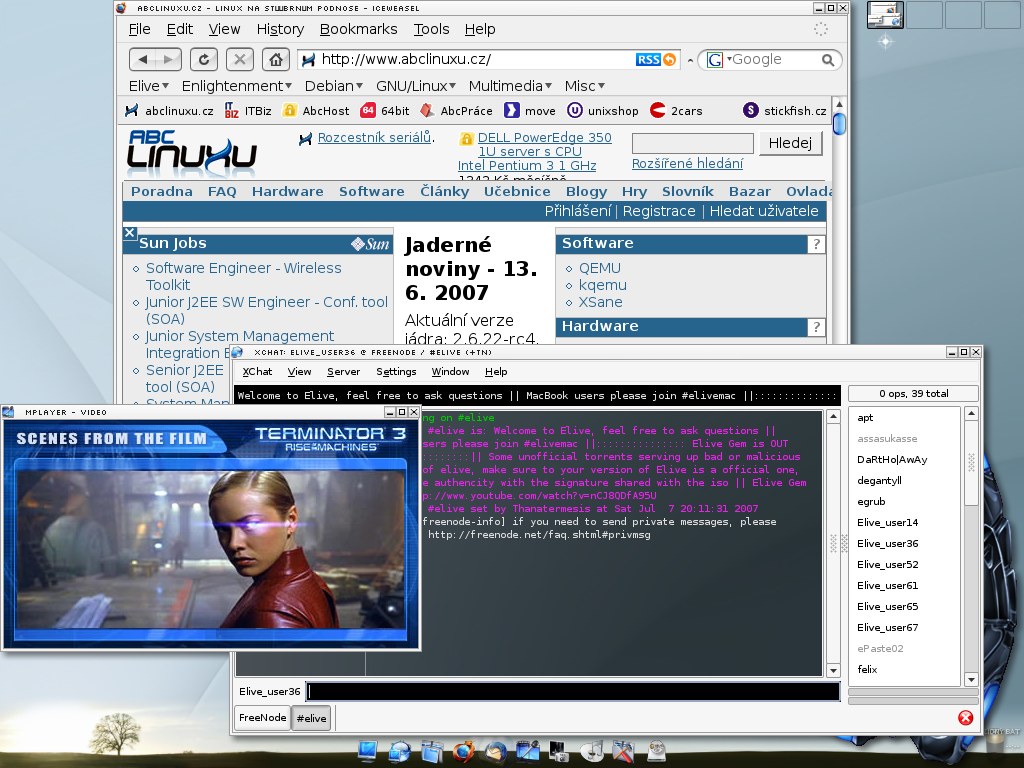Launch Iceweasel from the dock
Screen dimensions: 1024x768
click(x=464, y=751)
